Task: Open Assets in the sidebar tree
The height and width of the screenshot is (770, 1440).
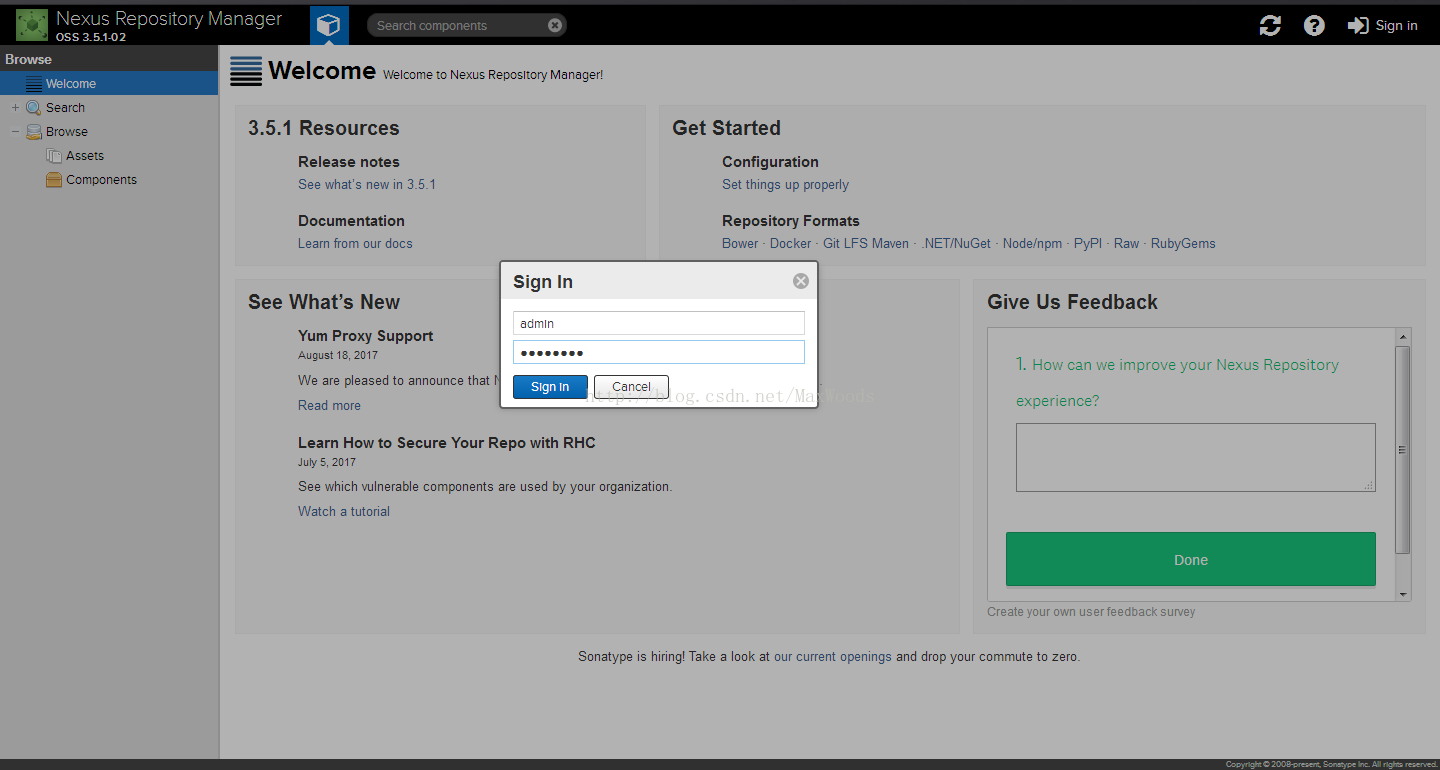Action: pos(85,156)
